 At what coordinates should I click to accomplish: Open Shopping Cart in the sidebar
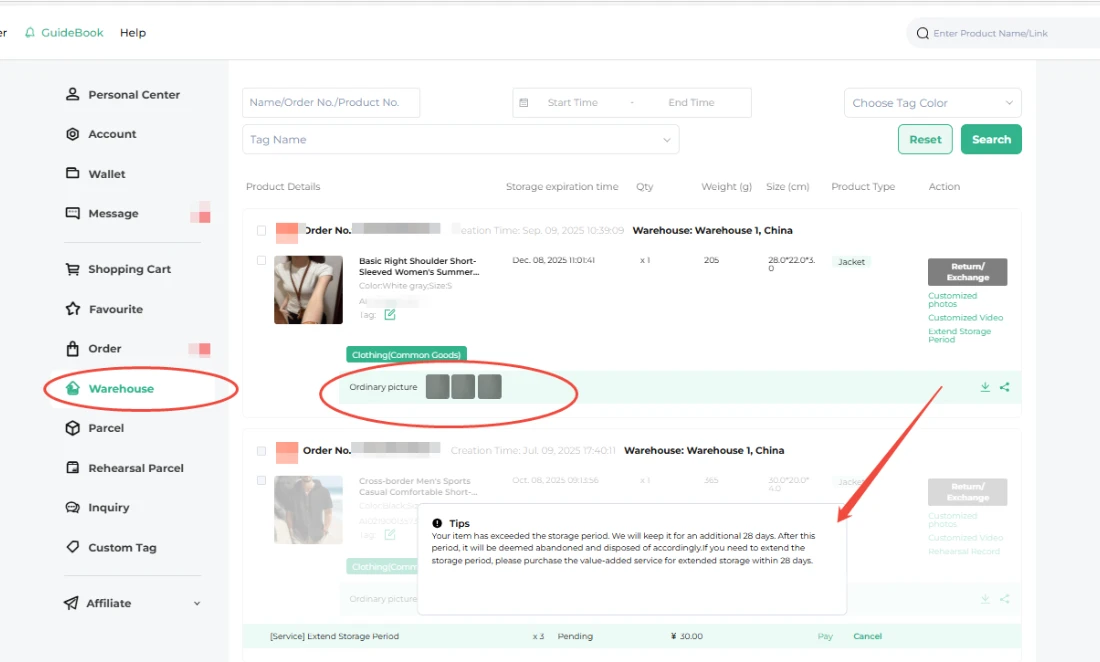click(x=129, y=269)
